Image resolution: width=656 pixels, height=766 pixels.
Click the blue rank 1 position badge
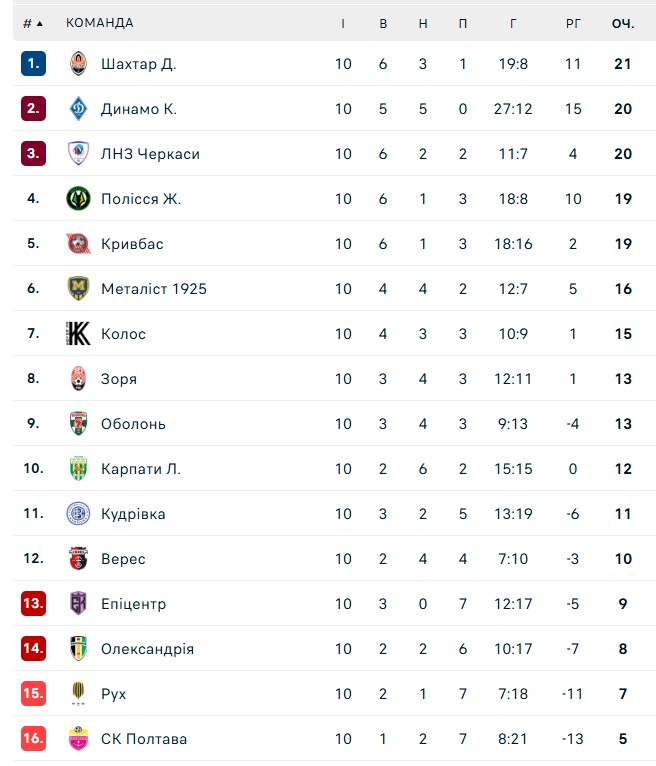coord(33,64)
